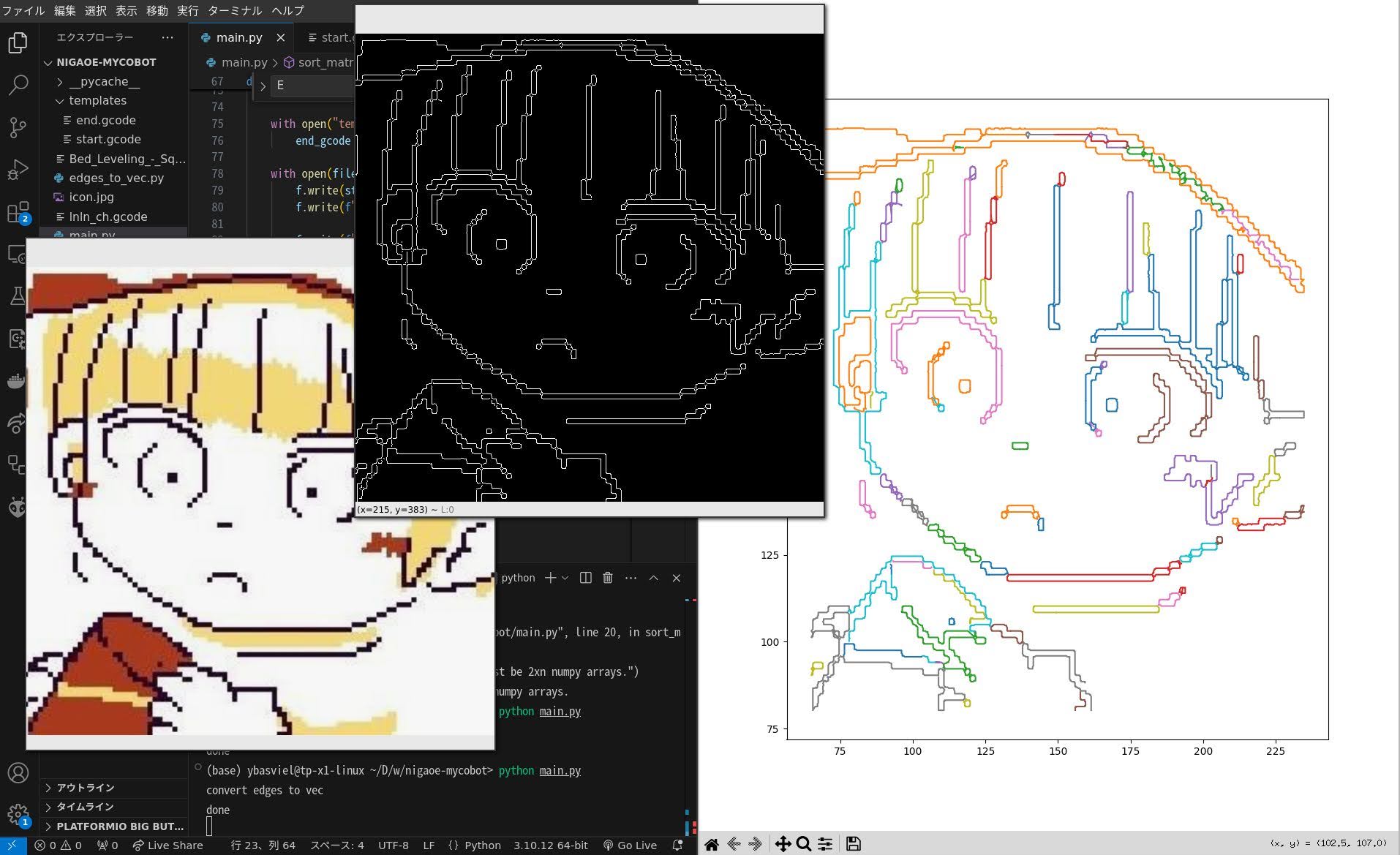Open the Testing flask view
This screenshot has height=855, width=1400.
(x=18, y=296)
